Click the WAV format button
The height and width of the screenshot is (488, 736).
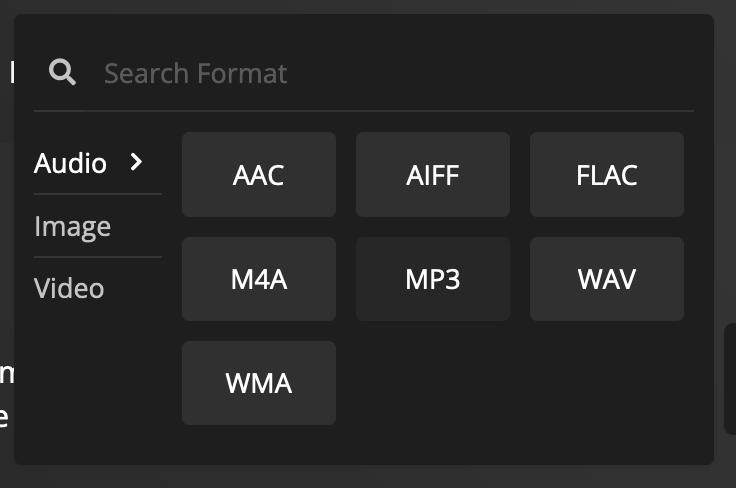tap(606, 279)
